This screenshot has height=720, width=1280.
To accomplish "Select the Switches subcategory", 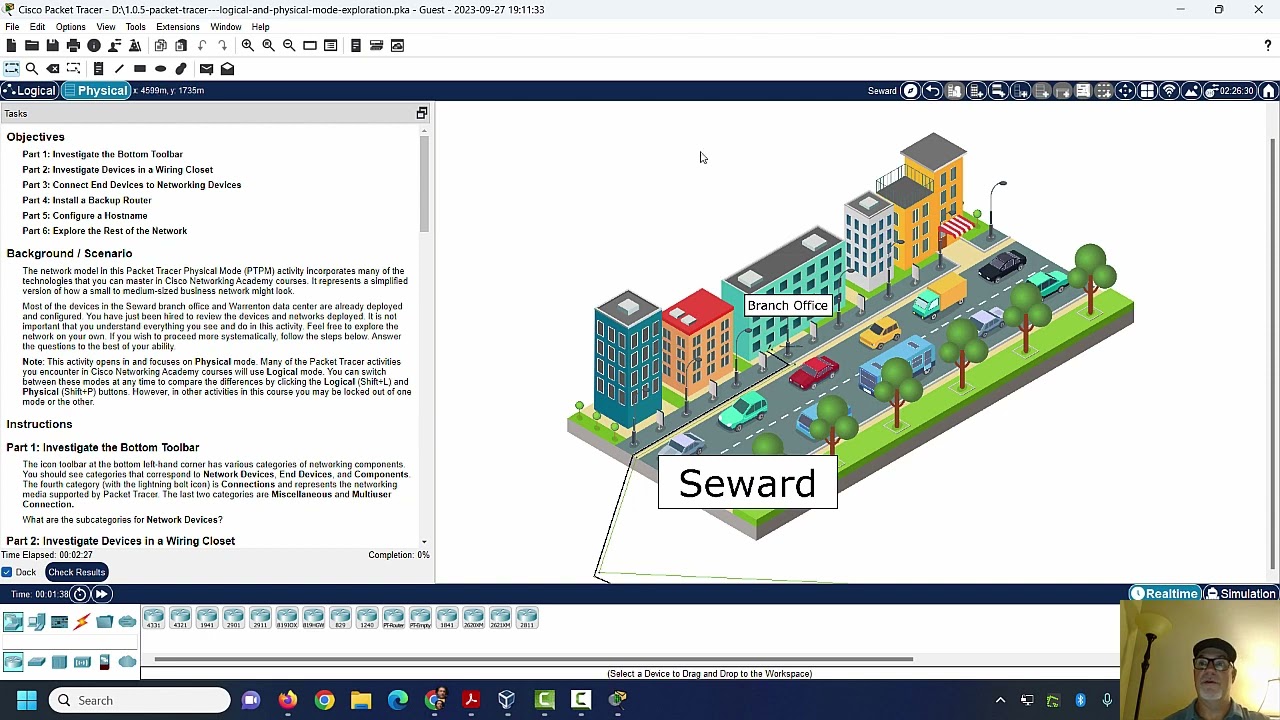I will click(36, 662).
